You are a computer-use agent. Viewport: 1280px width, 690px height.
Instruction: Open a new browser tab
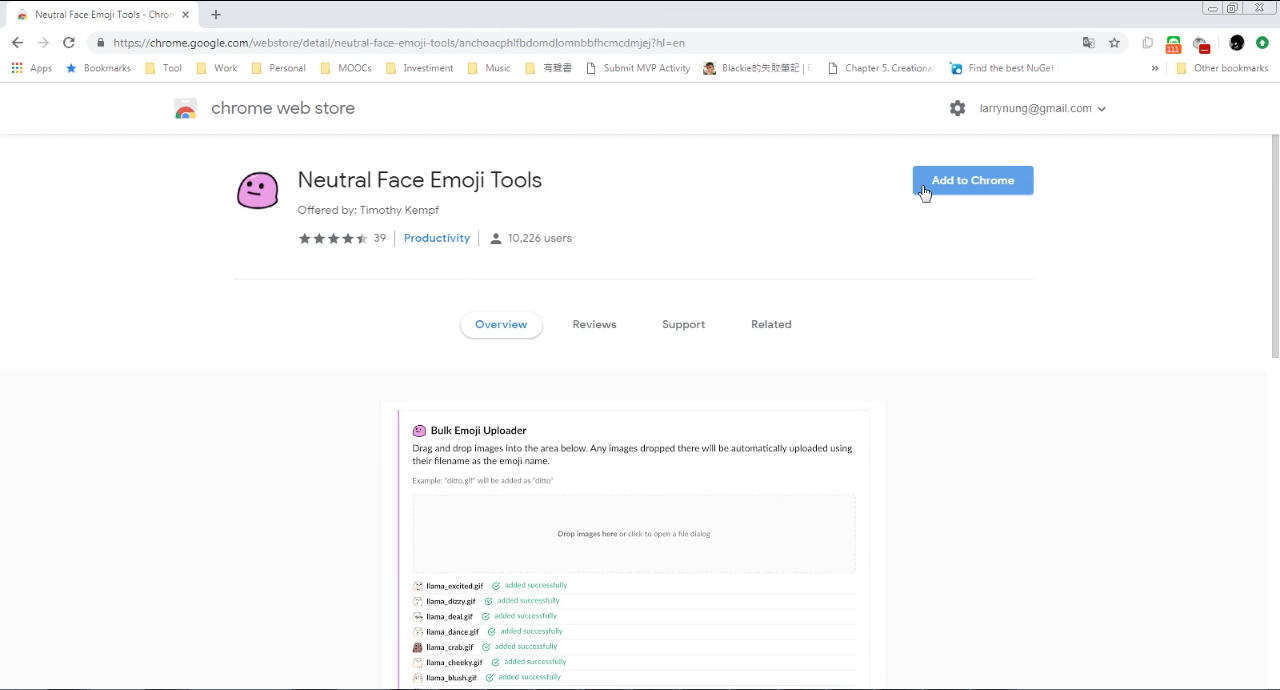click(x=216, y=15)
